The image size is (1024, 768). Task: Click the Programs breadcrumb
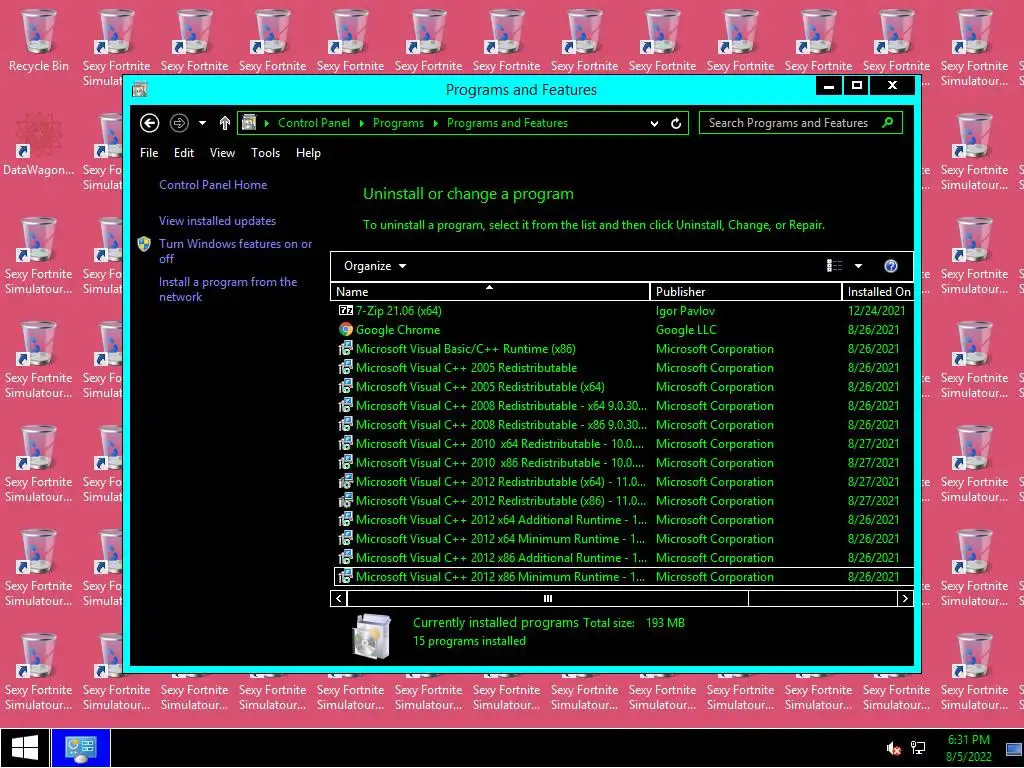(398, 123)
